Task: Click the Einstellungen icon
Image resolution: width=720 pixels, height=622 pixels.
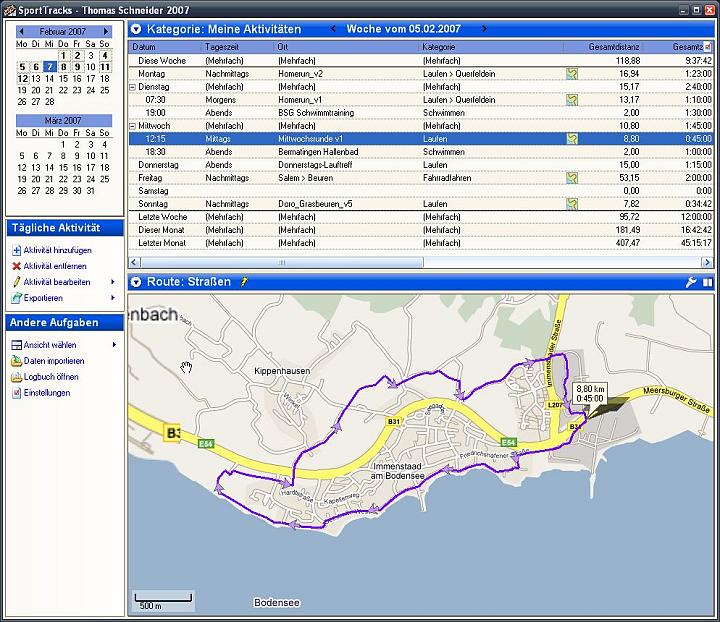Action: tap(17, 393)
